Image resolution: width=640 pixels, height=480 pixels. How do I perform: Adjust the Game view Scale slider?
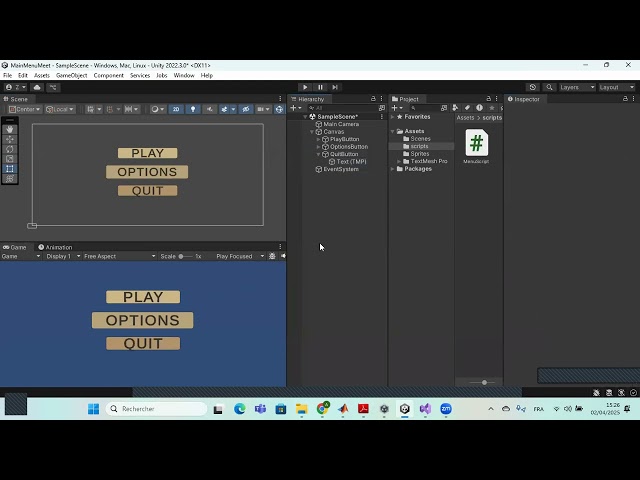pyautogui.click(x=185, y=256)
